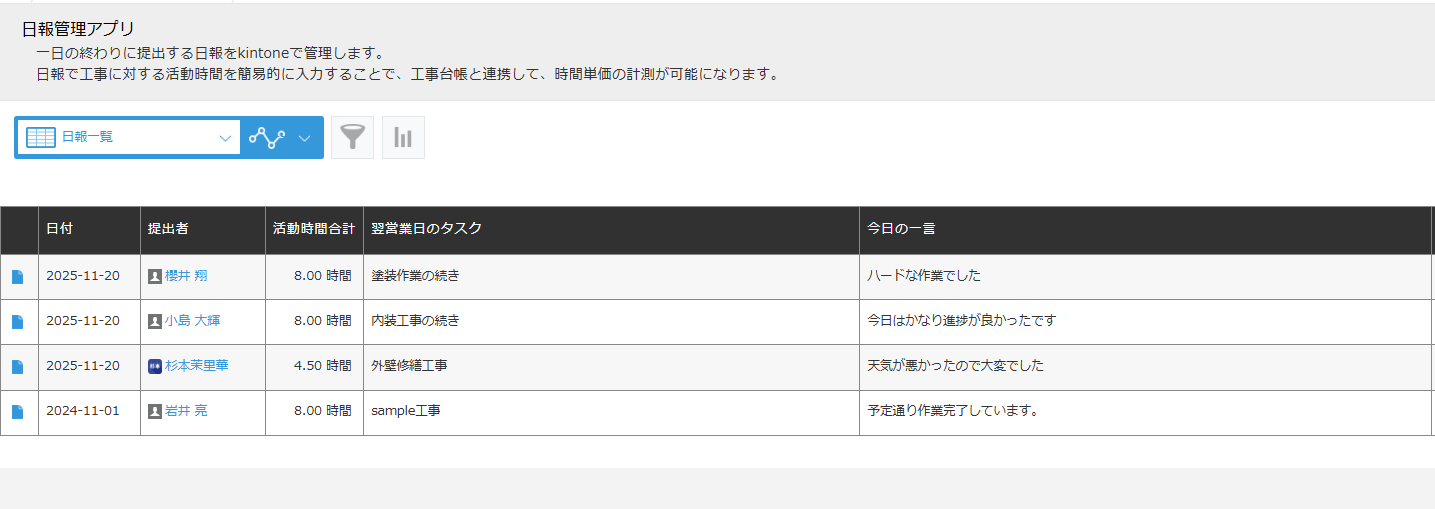The image size is (1435, 509).
Task: Open user profile 岩井 亮
Action: click(x=186, y=411)
